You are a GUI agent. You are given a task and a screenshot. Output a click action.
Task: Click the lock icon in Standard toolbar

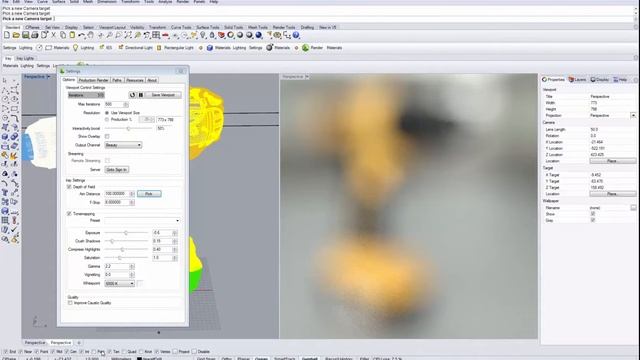point(212,36)
